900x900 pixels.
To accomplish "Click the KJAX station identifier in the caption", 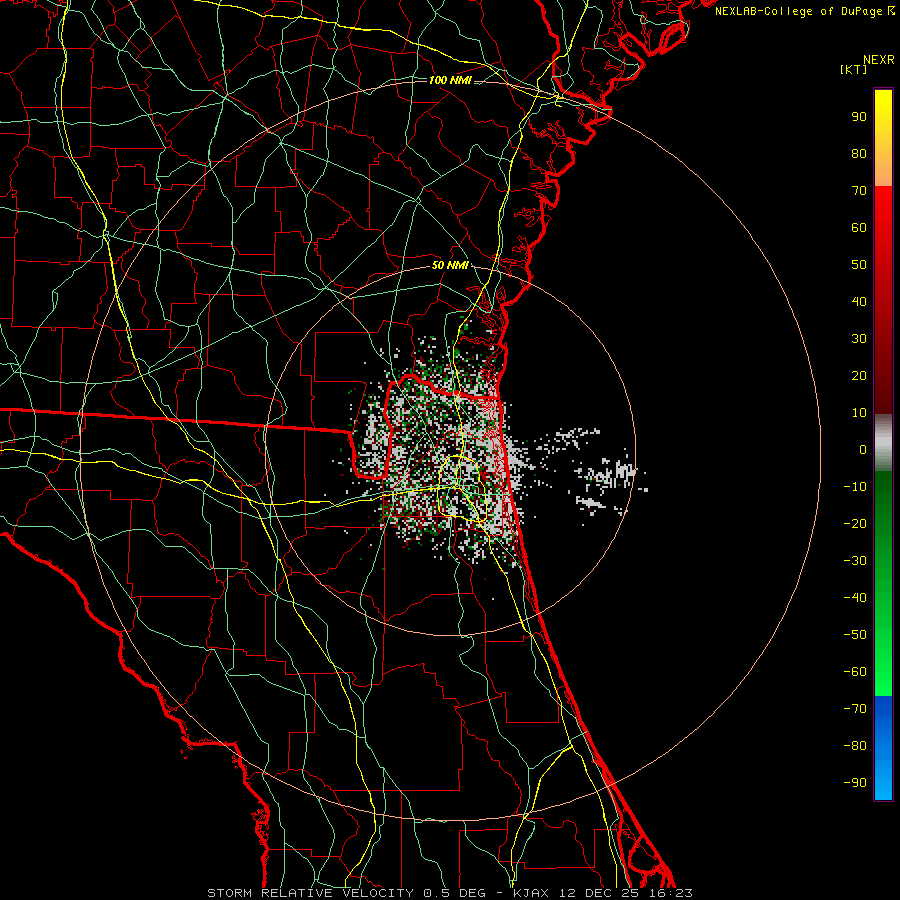I will pyautogui.click(x=532, y=893).
